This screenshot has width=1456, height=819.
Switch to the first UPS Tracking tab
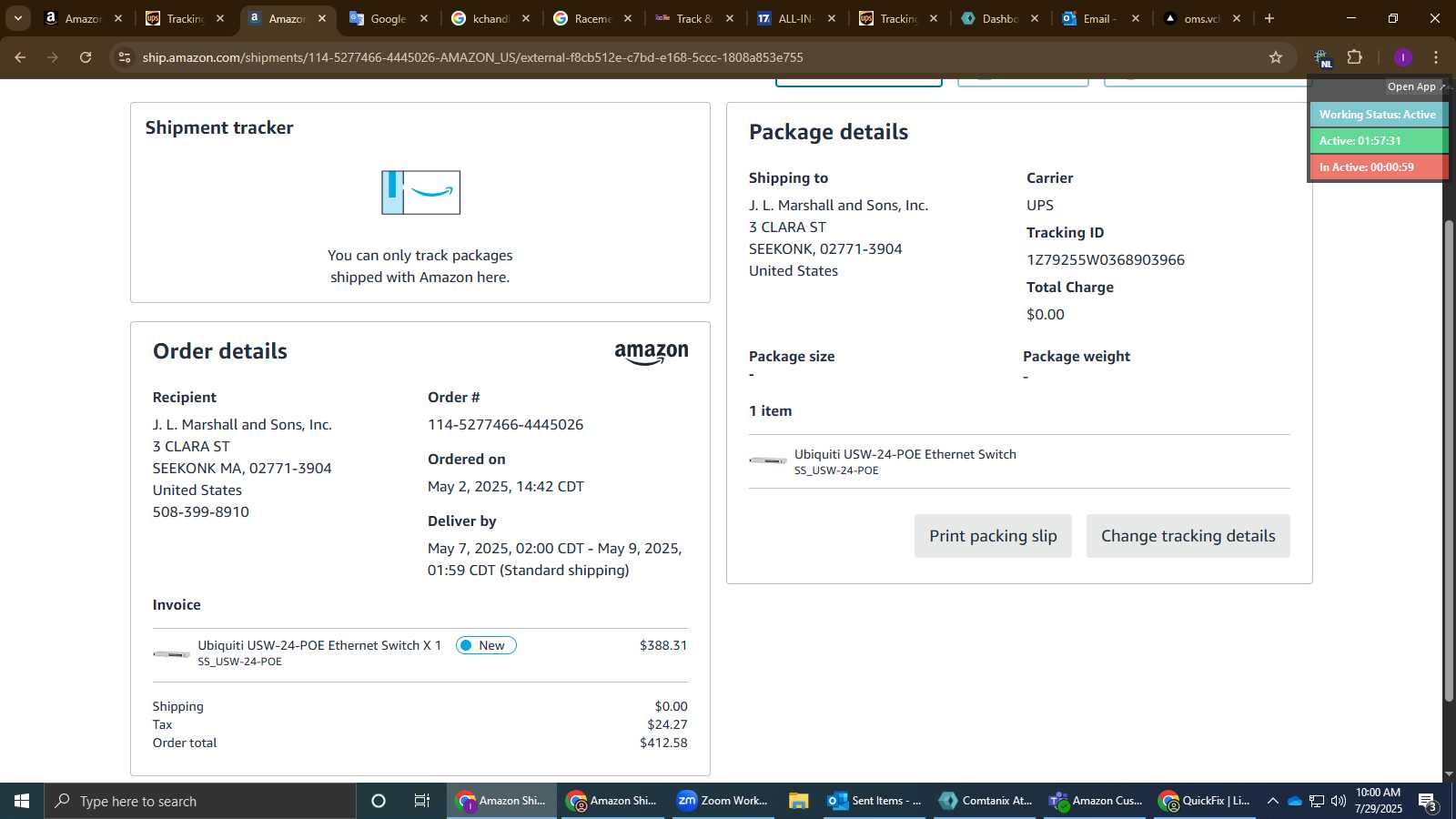[x=185, y=18]
